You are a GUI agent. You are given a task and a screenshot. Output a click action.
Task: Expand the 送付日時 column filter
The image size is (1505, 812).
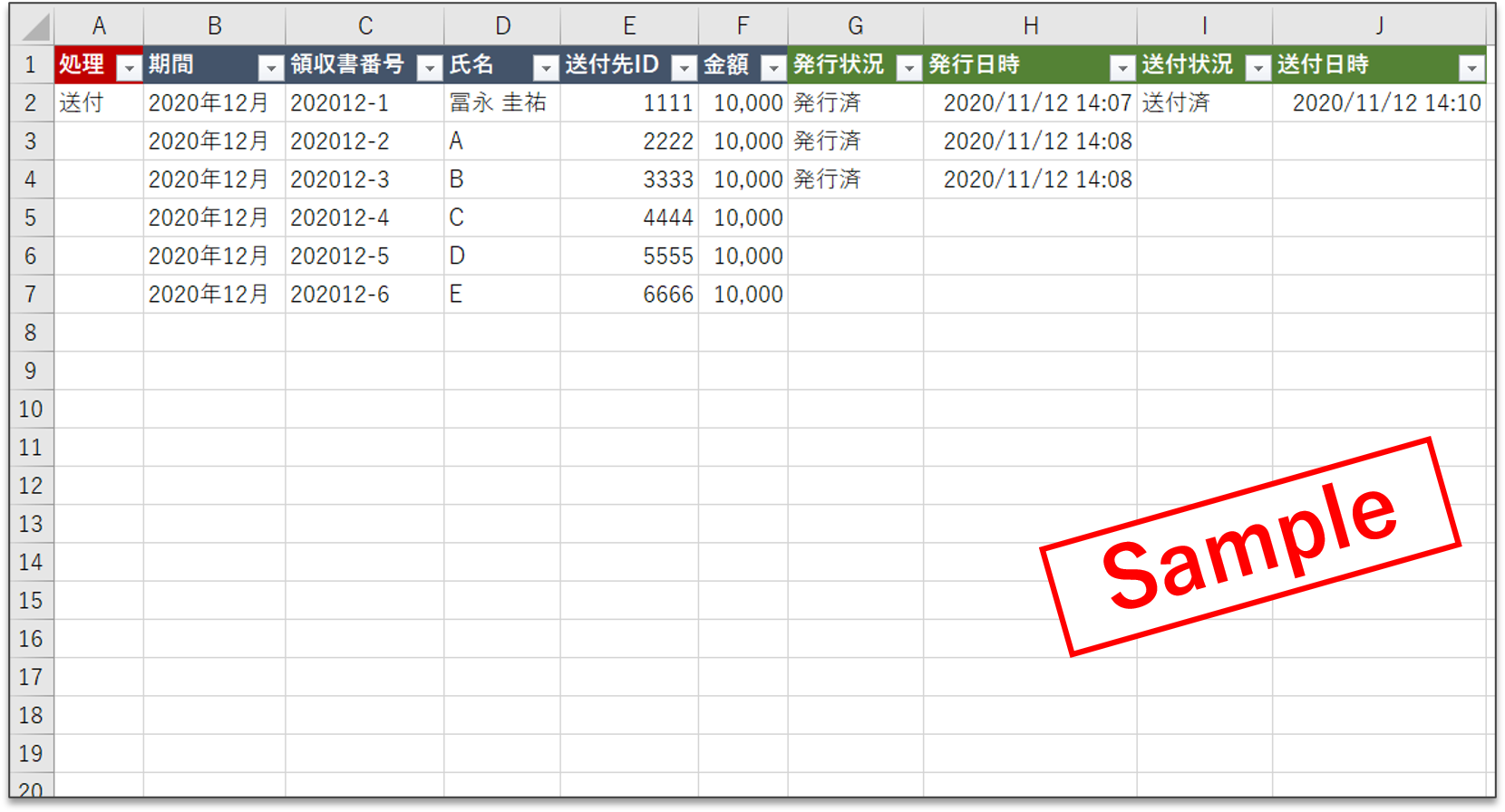[1471, 68]
